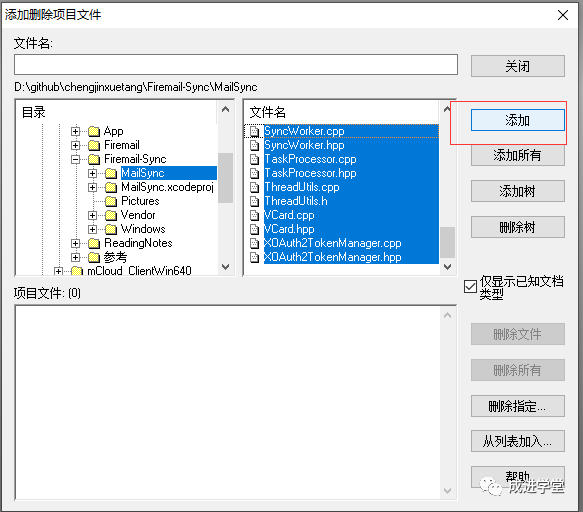Click the 删除树 button
Screen dimensions: 583x512
tap(518, 227)
